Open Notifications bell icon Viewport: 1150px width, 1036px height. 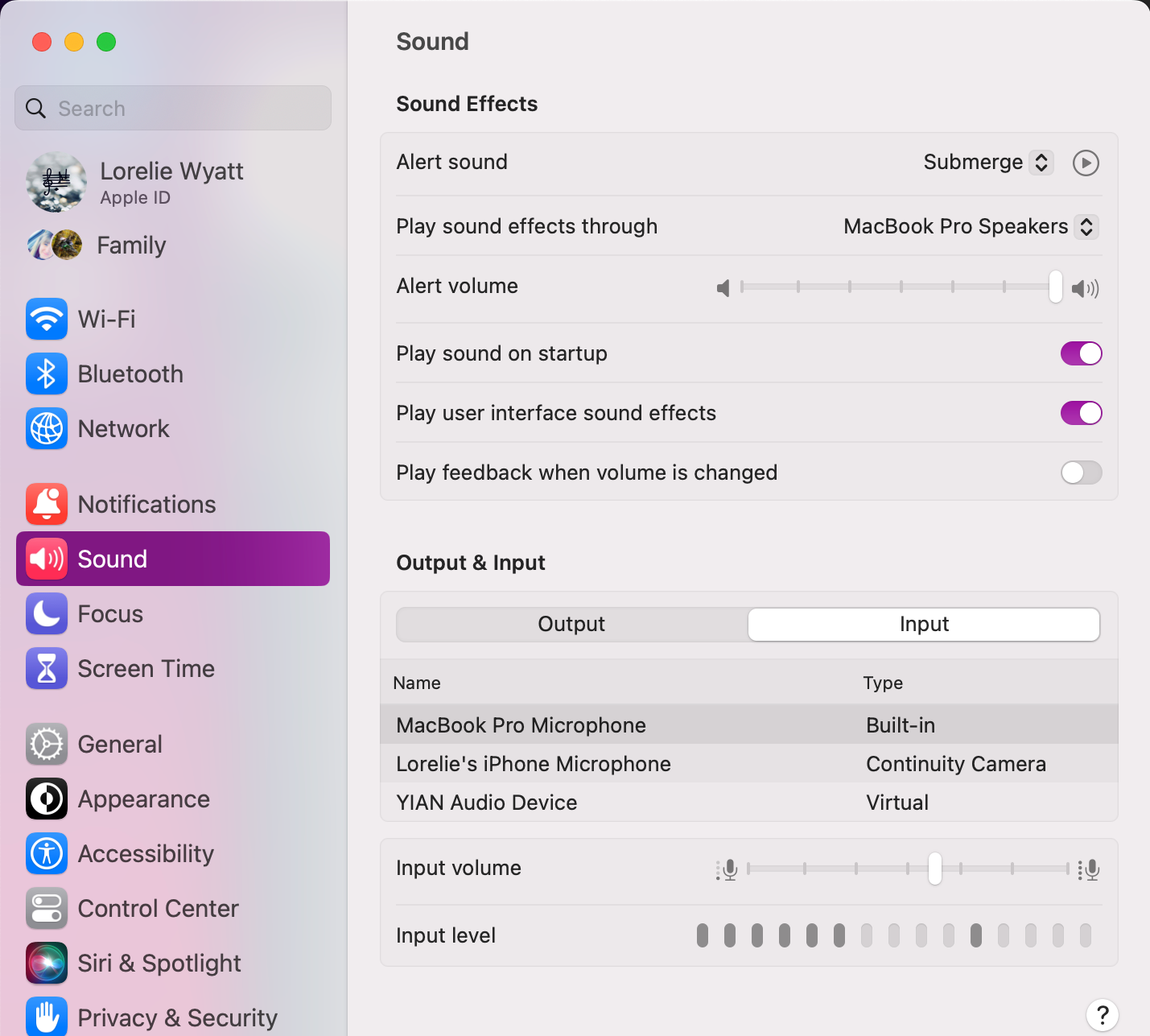point(47,504)
